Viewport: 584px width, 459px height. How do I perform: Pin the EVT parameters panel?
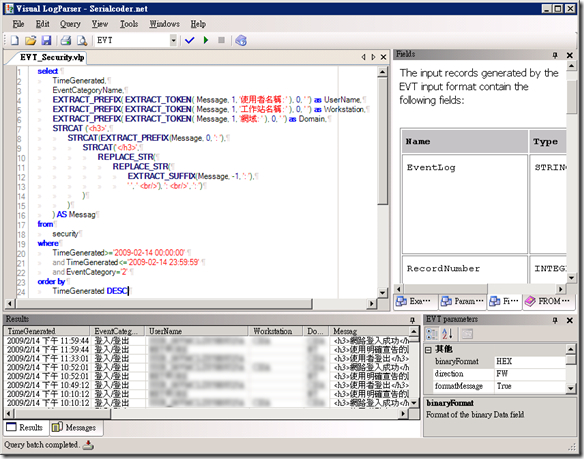[x=555, y=320]
